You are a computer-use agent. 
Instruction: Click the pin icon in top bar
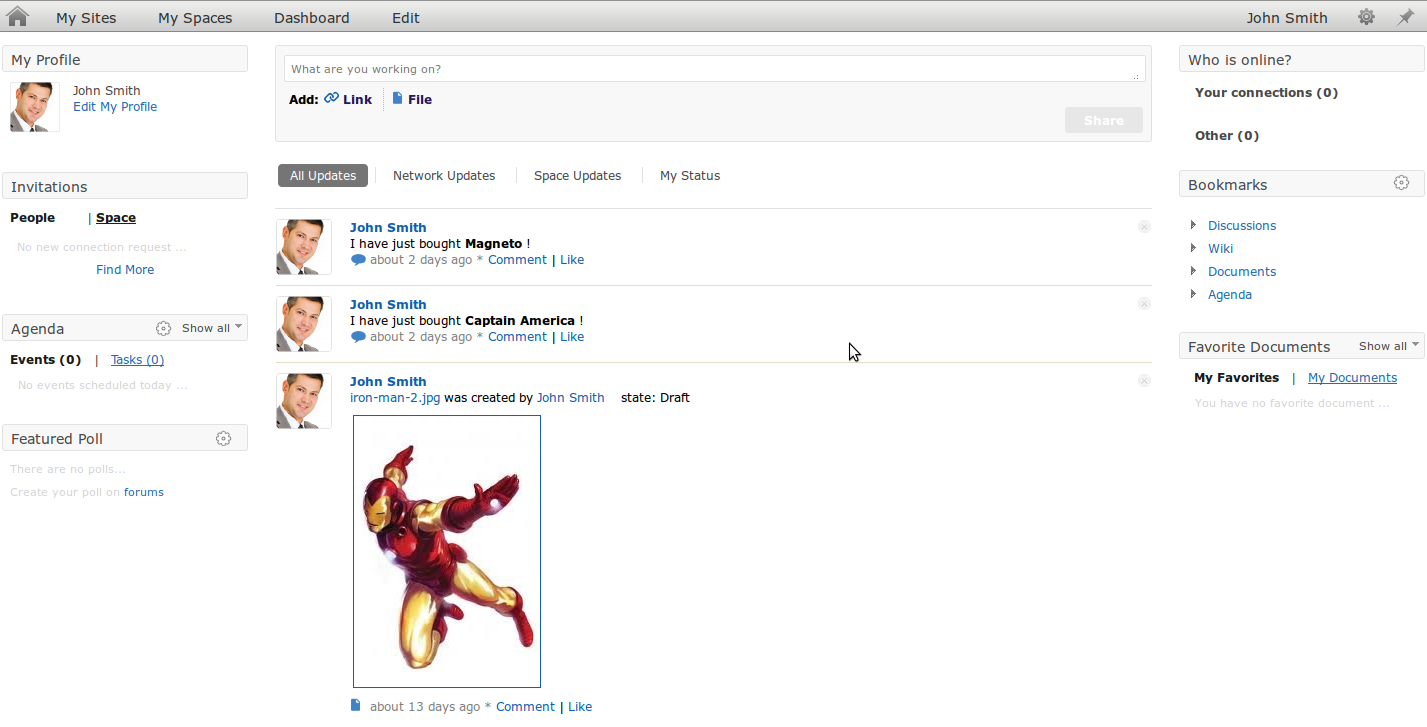[x=1405, y=17]
